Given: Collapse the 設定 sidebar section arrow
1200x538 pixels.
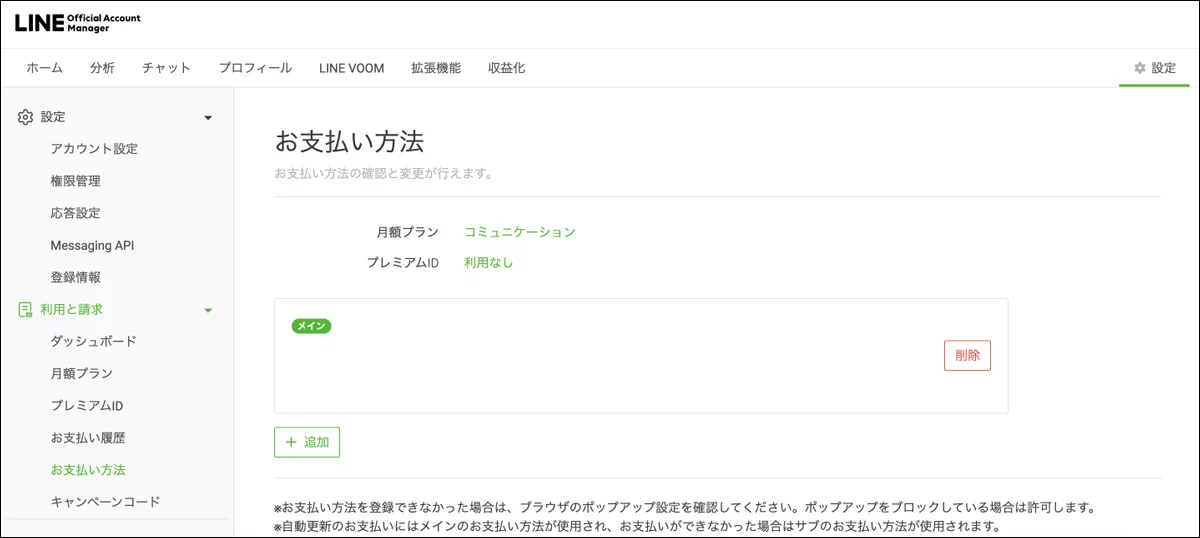Looking at the screenshot, I should [208, 118].
